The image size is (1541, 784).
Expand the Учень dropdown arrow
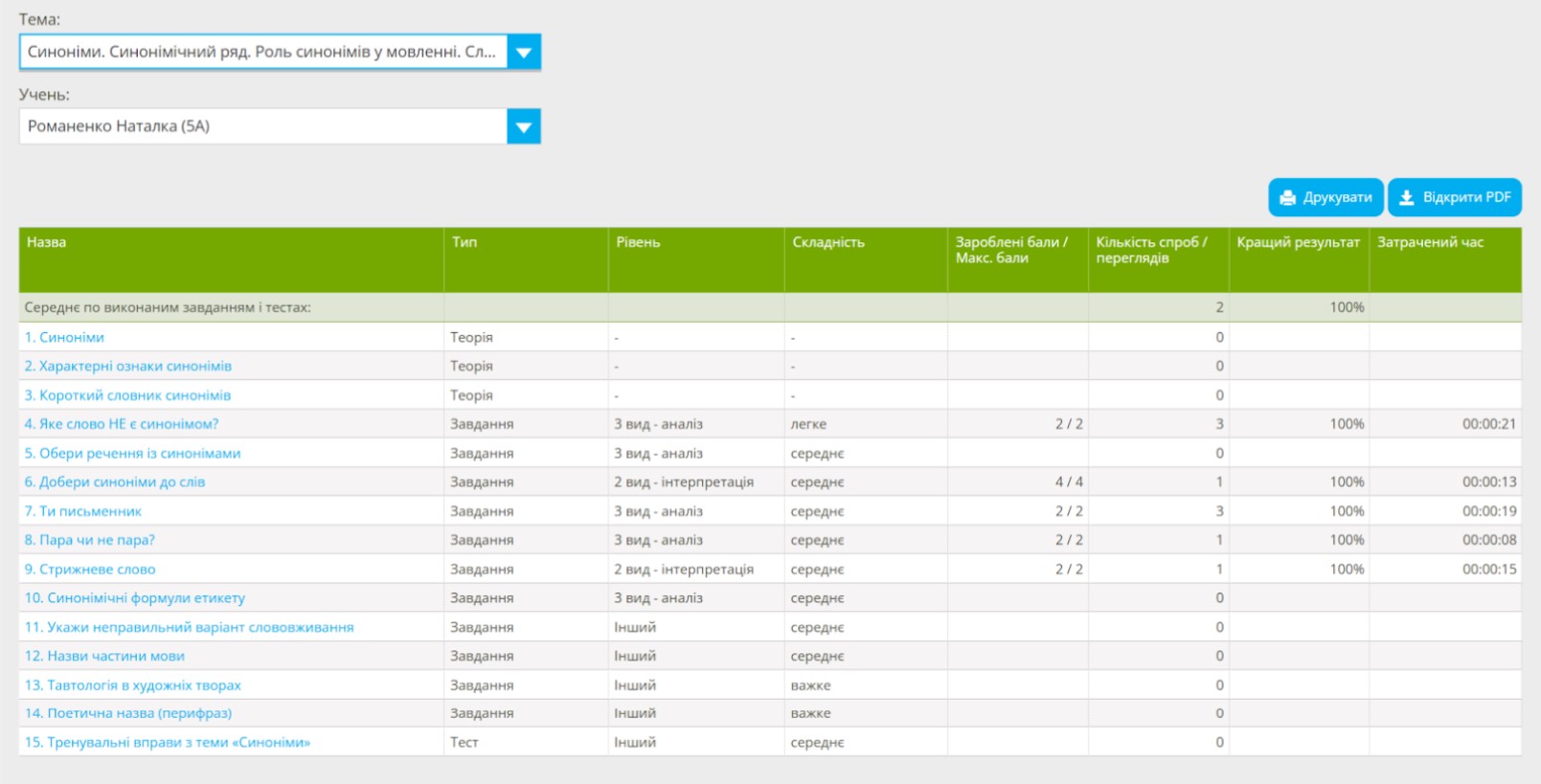524,126
